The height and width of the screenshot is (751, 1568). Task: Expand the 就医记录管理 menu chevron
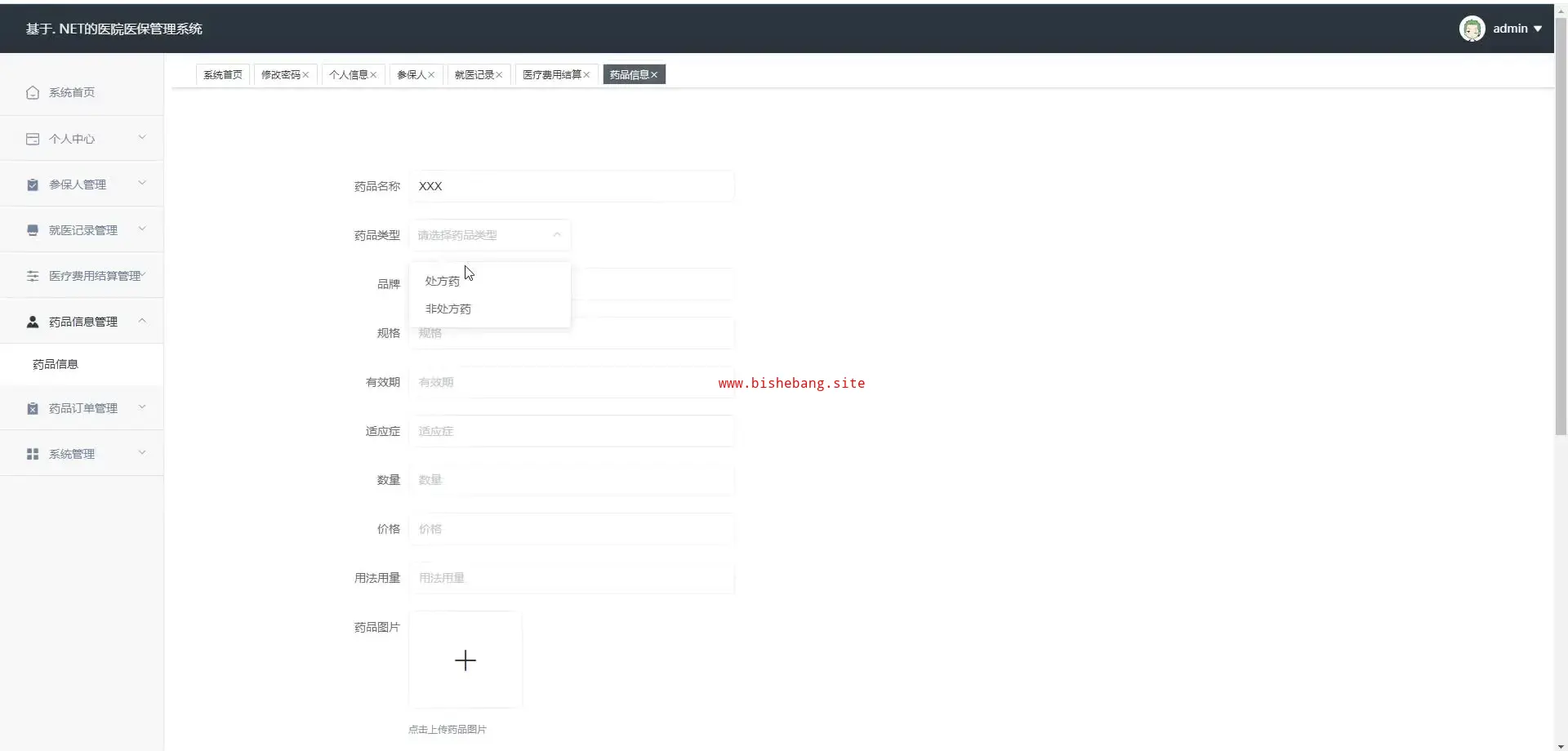tap(142, 229)
